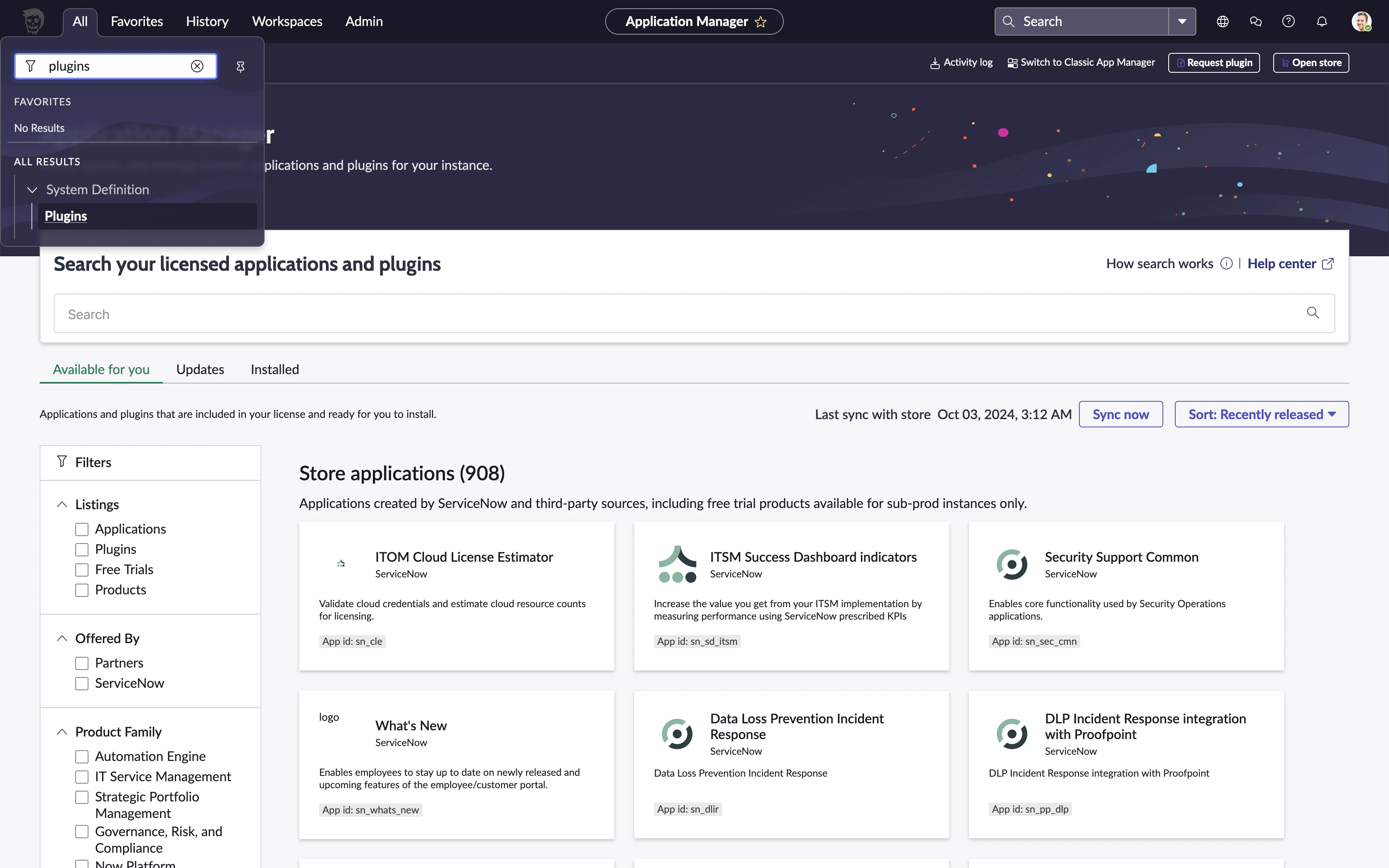
Task: Check Governance, Risk, and Compliance filter
Action: pos(82,832)
